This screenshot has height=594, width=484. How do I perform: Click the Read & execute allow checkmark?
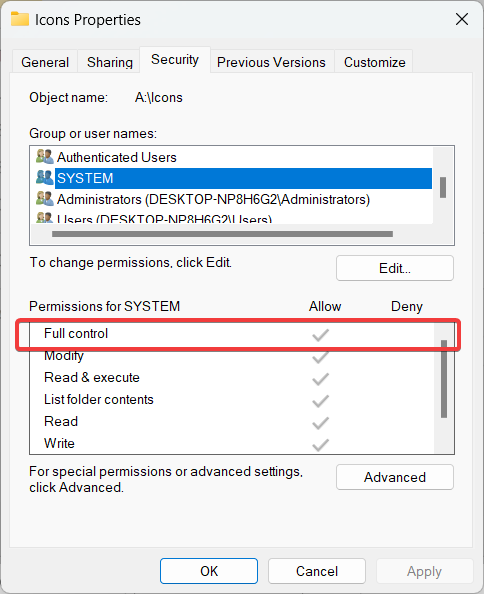pos(320,379)
